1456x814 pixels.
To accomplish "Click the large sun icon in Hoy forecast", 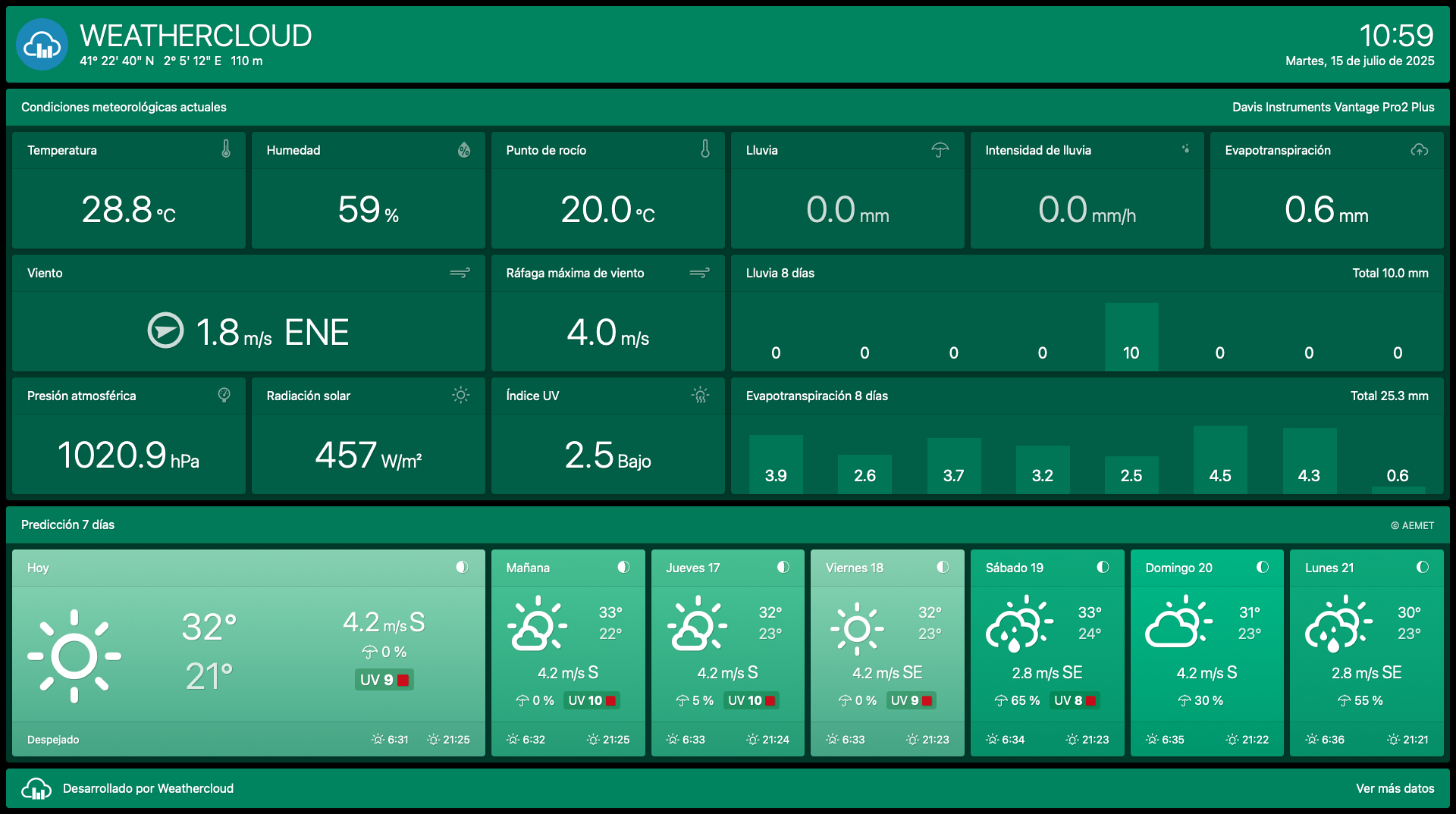I will tap(74, 656).
